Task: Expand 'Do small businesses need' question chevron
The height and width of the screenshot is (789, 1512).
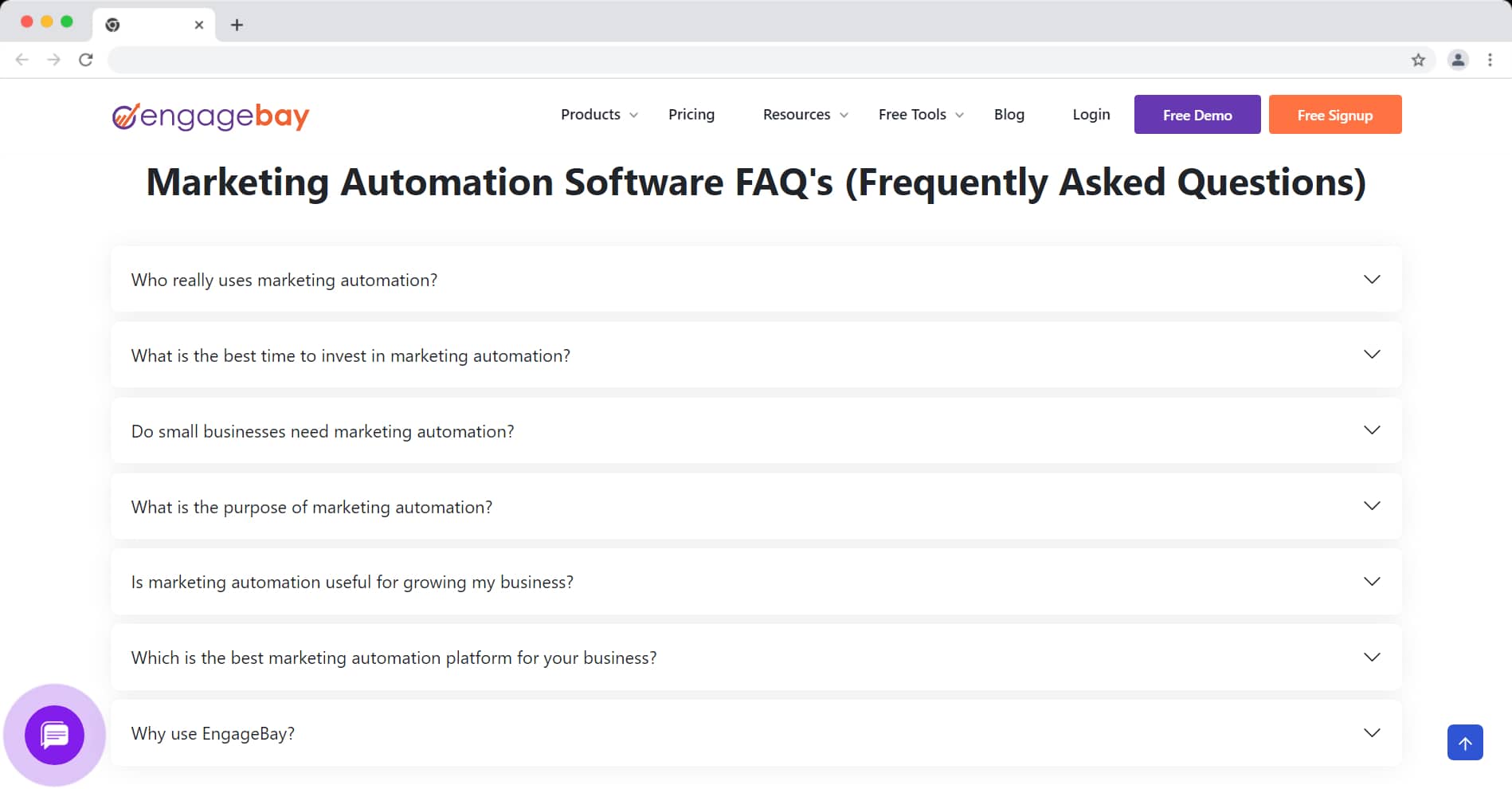Action: coord(1372,430)
